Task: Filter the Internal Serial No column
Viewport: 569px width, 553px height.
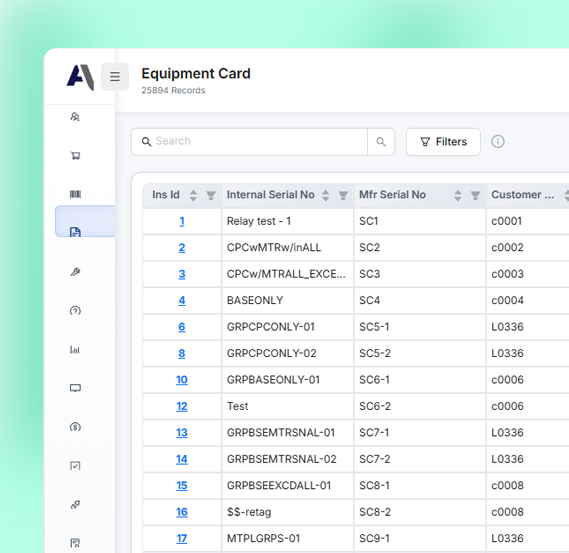Action: click(x=343, y=195)
